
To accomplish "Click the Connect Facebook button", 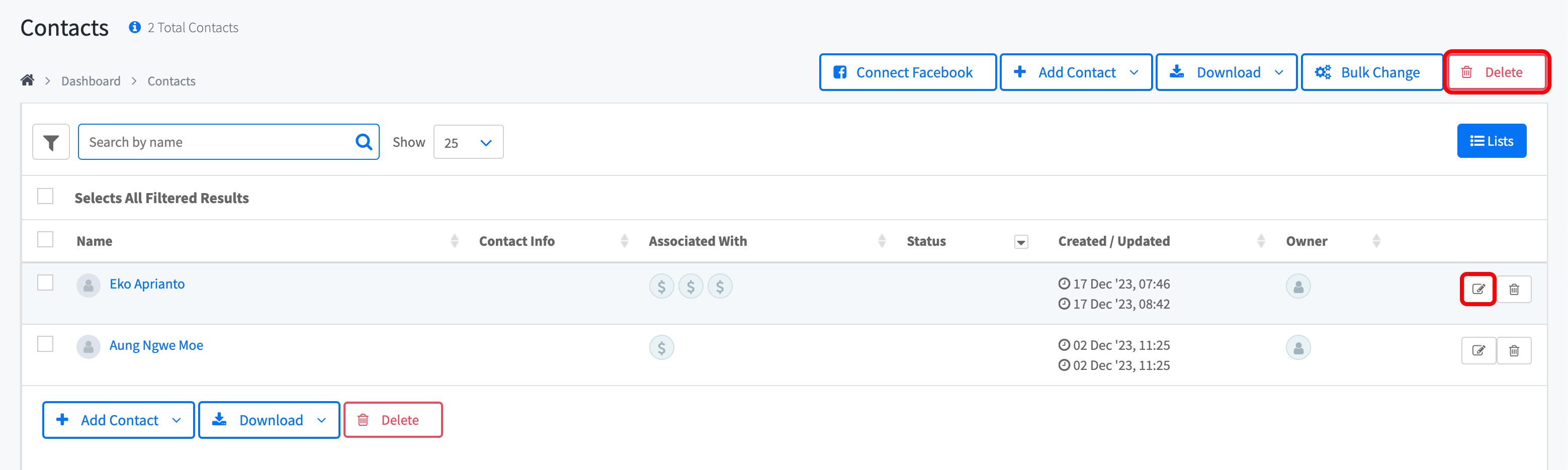I will click(907, 72).
